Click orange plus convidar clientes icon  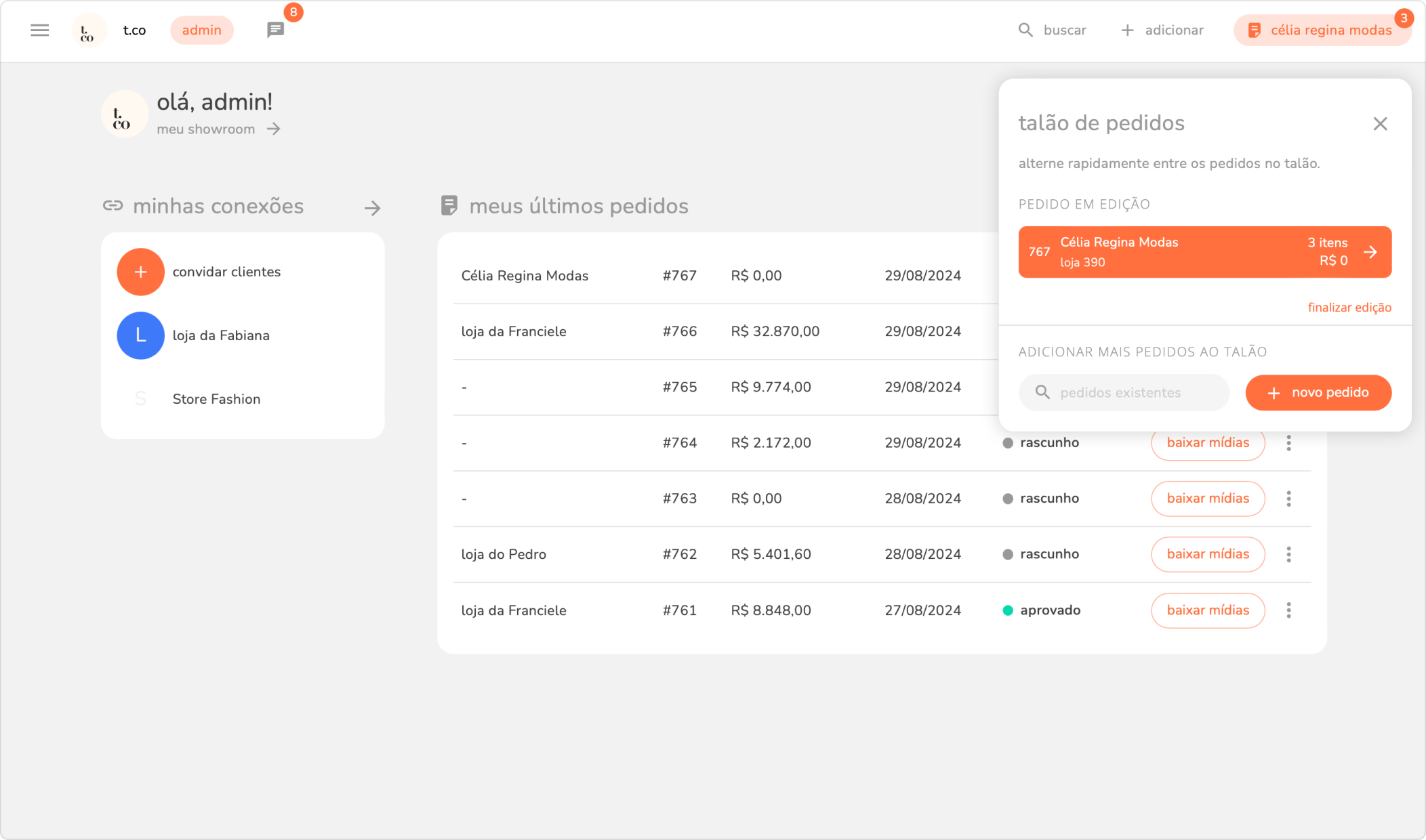(140, 272)
